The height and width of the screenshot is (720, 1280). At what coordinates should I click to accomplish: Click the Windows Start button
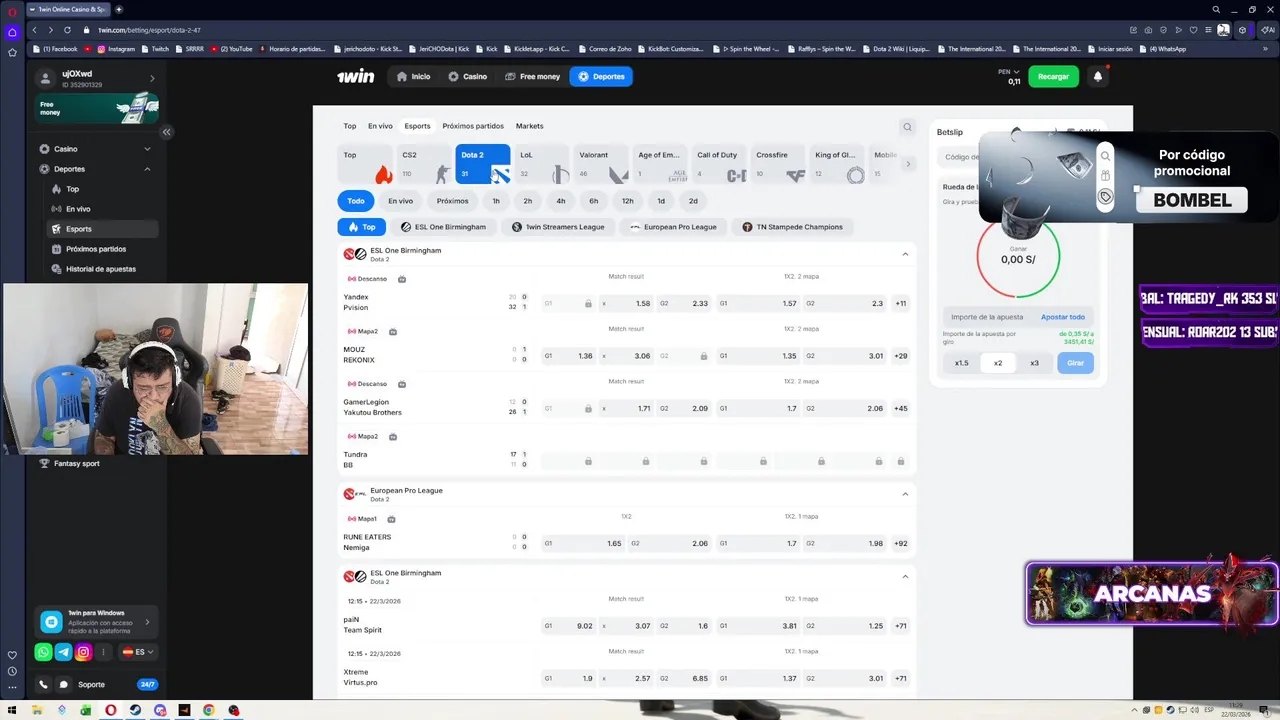(12, 711)
